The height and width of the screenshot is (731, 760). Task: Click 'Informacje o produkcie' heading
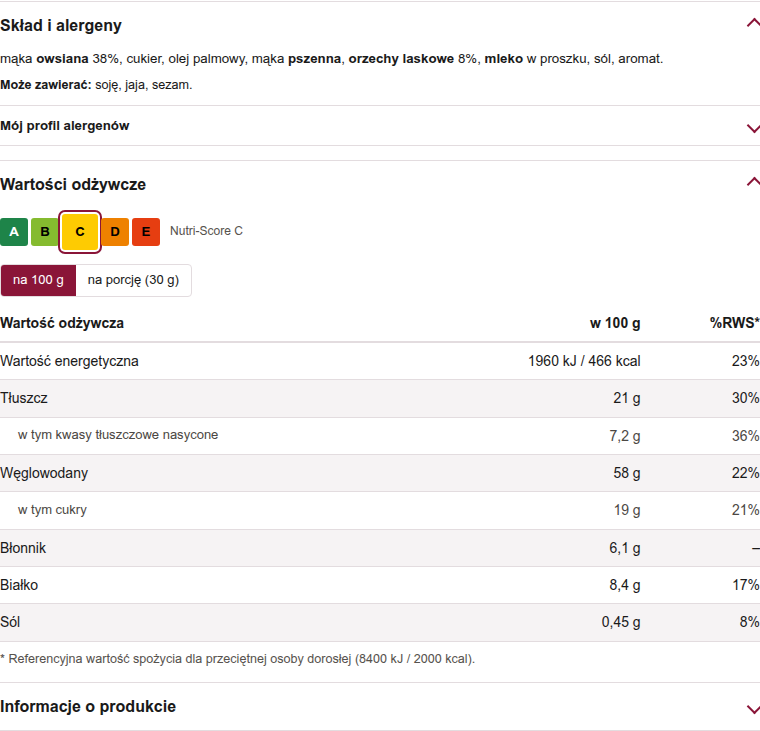point(88,706)
